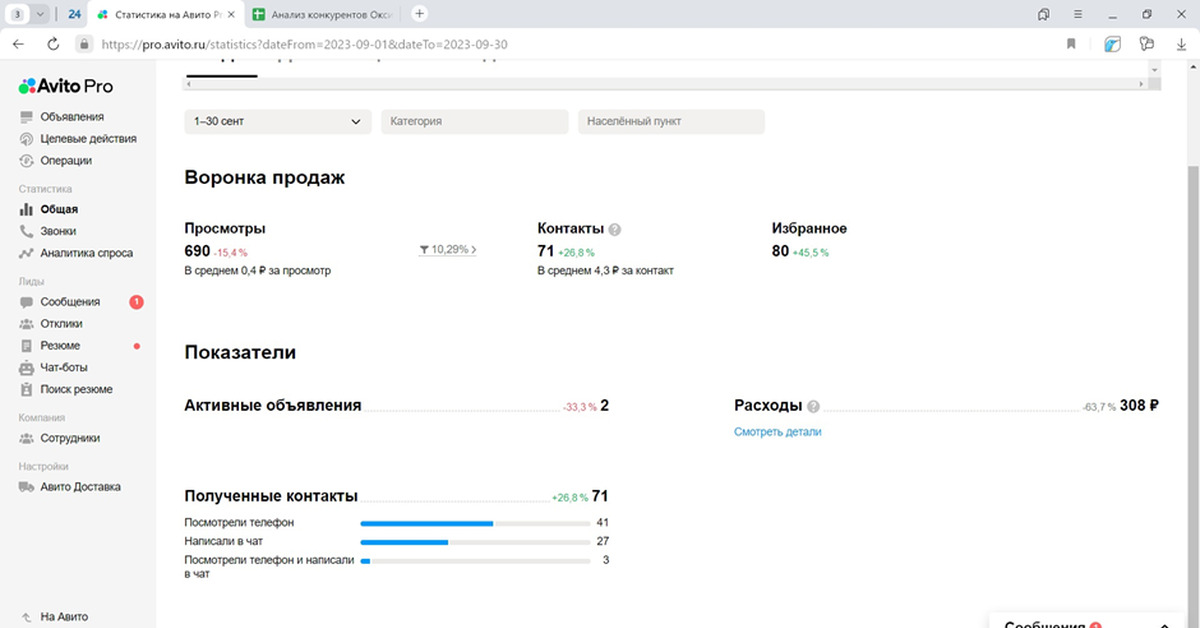Go to На Авито link
Viewport: 1200px width, 628px height.
(x=64, y=617)
